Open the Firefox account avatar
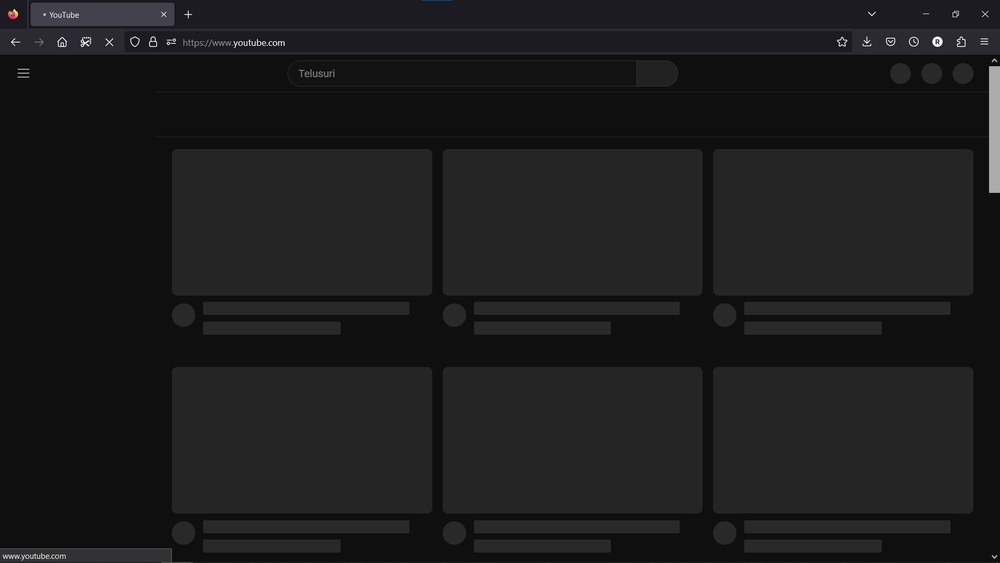 point(937,42)
